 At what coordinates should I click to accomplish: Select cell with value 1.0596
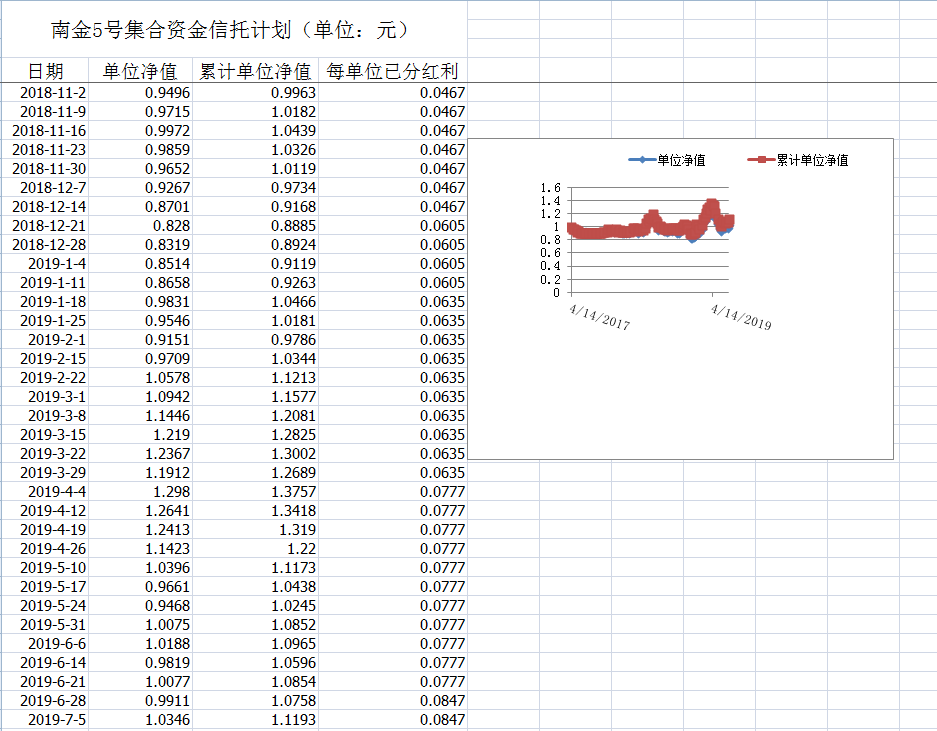(255, 663)
